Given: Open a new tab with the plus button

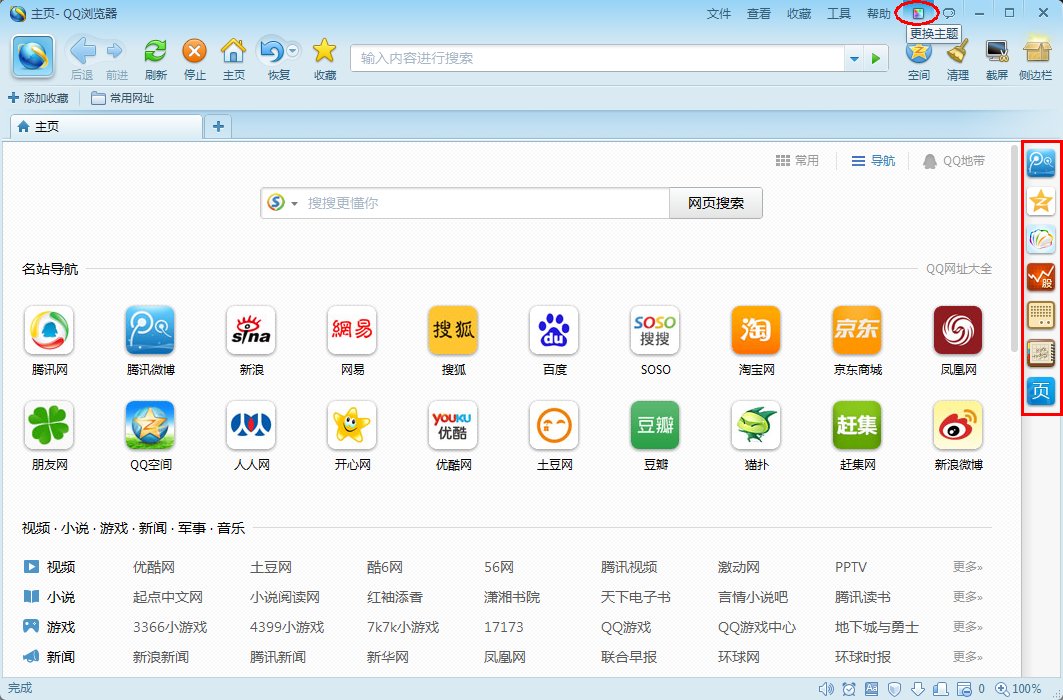Looking at the screenshot, I should (x=218, y=126).
